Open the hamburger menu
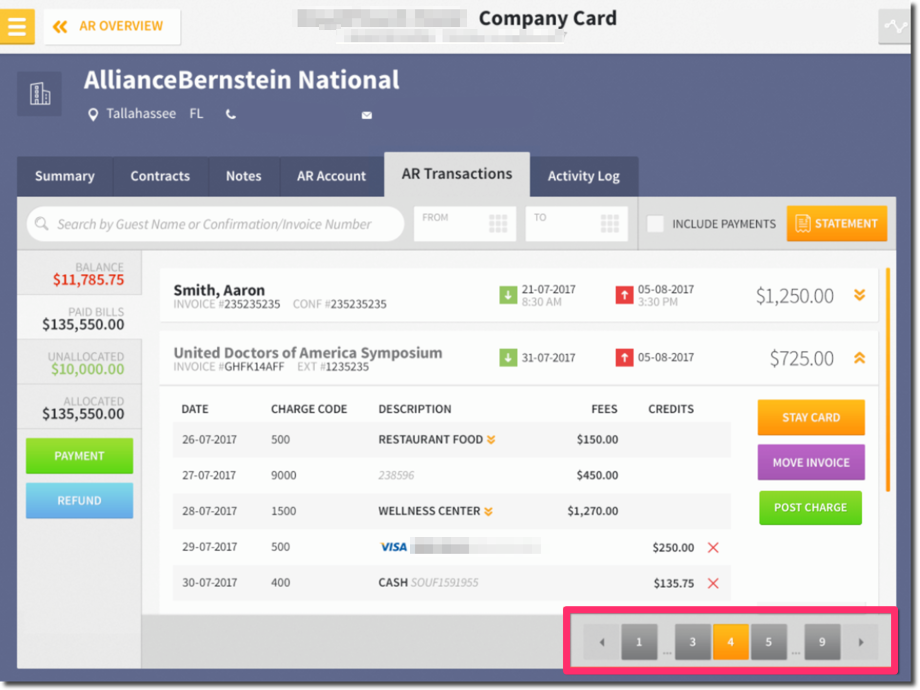The image size is (920, 690). [16, 26]
